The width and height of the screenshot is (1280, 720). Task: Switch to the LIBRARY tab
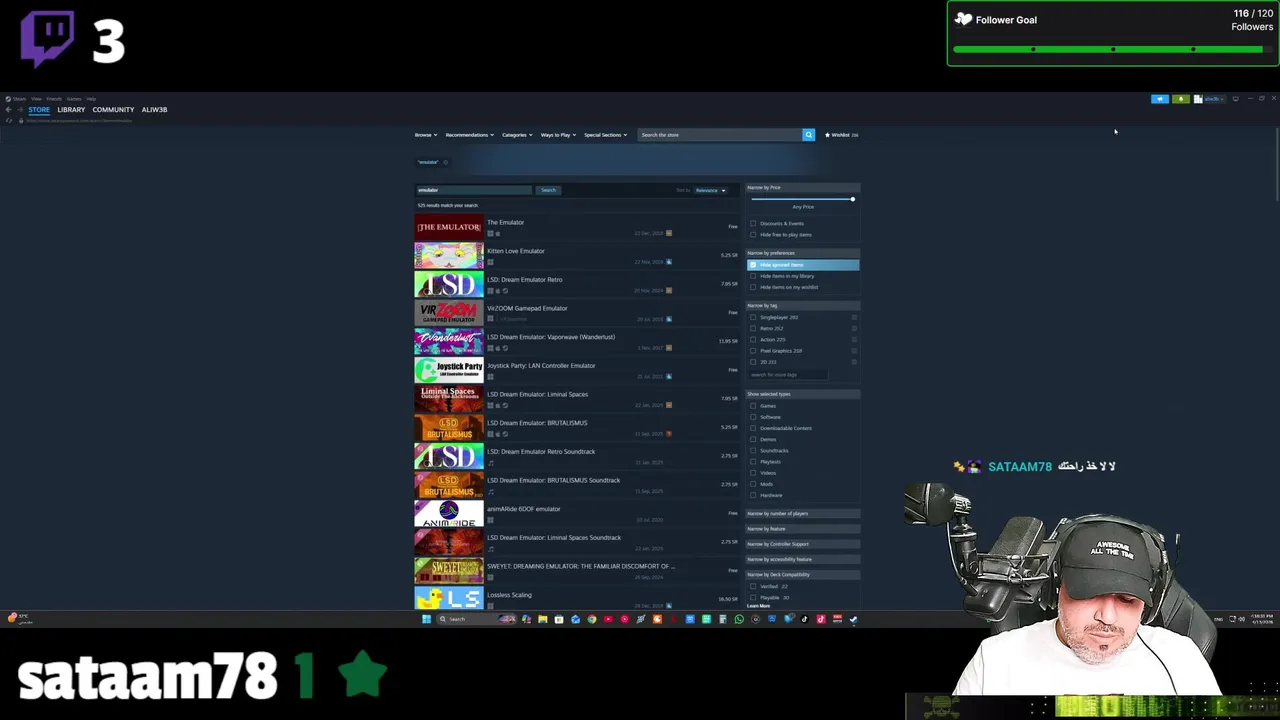(71, 109)
